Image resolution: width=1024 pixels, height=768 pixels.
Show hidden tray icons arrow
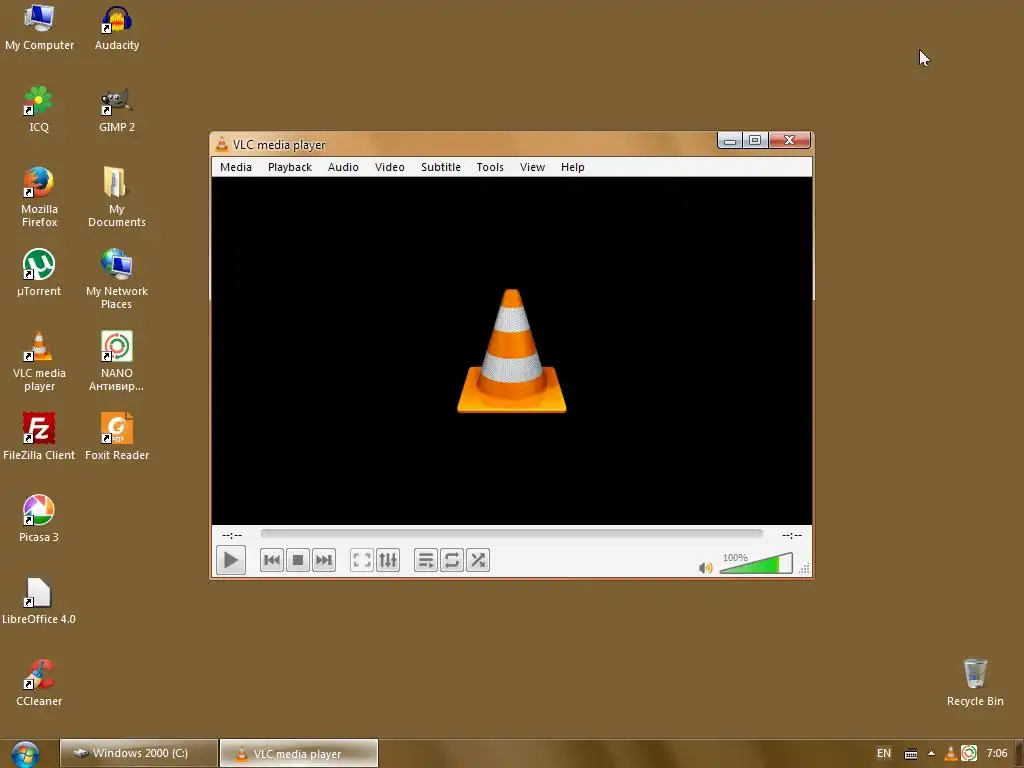point(931,753)
